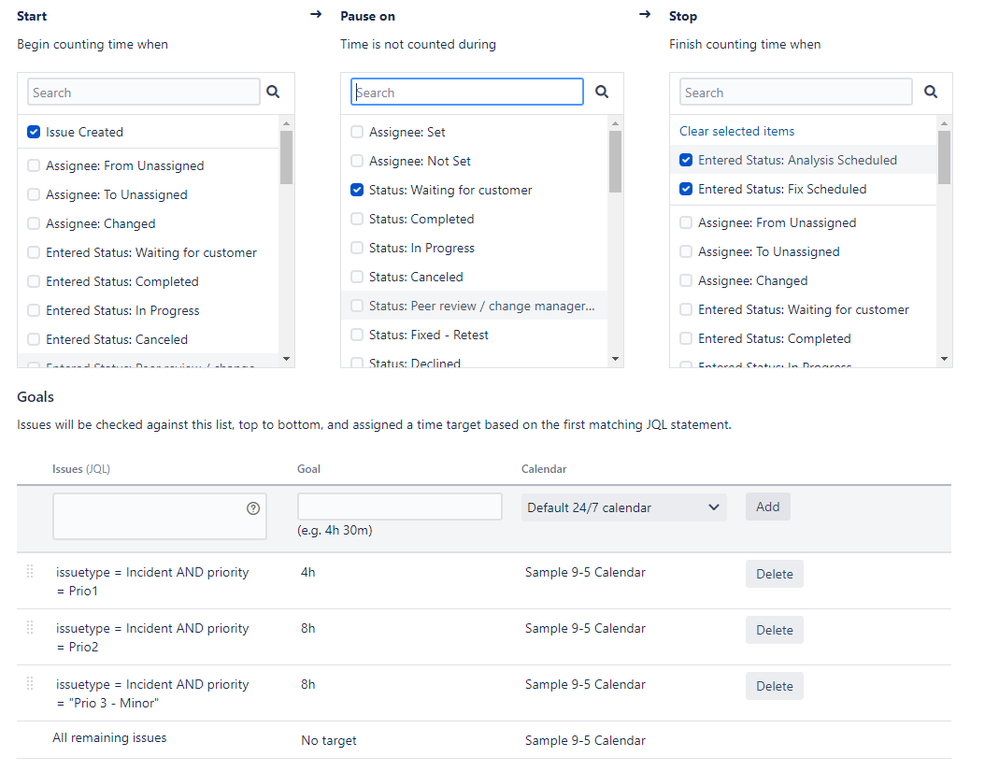This screenshot has width=999, height=771.
Task: Check Entered Status: Completed in Start list
Action: pos(34,282)
